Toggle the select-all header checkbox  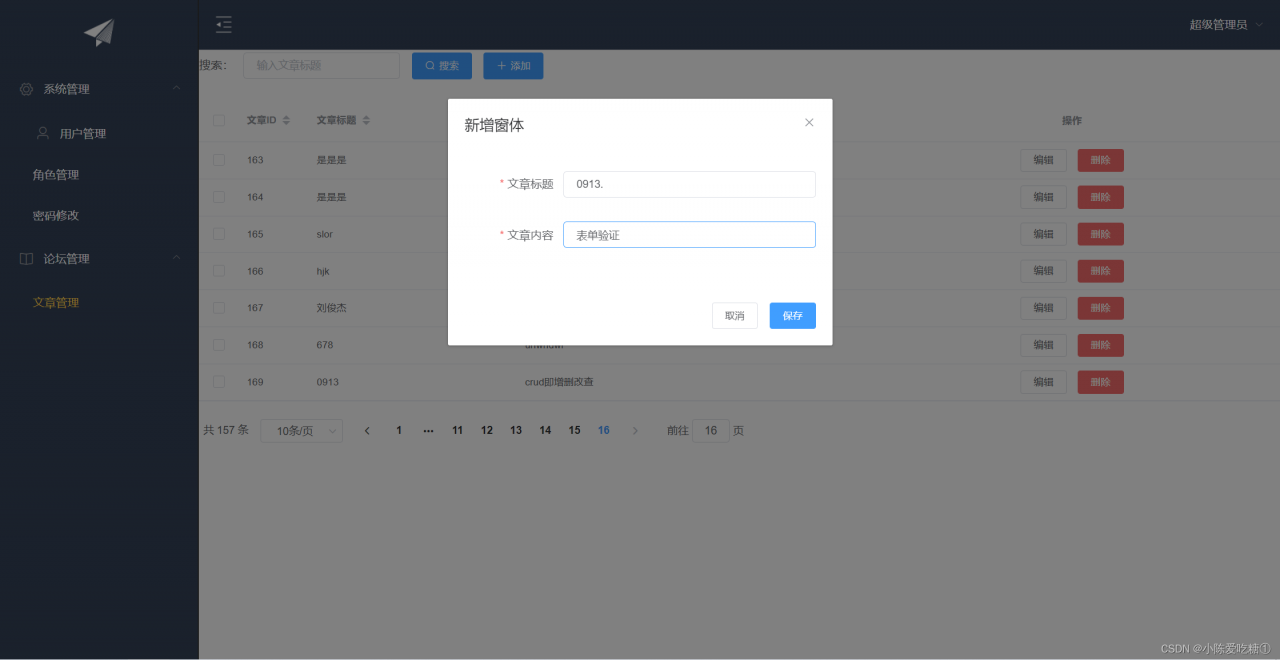click(219, 121)
